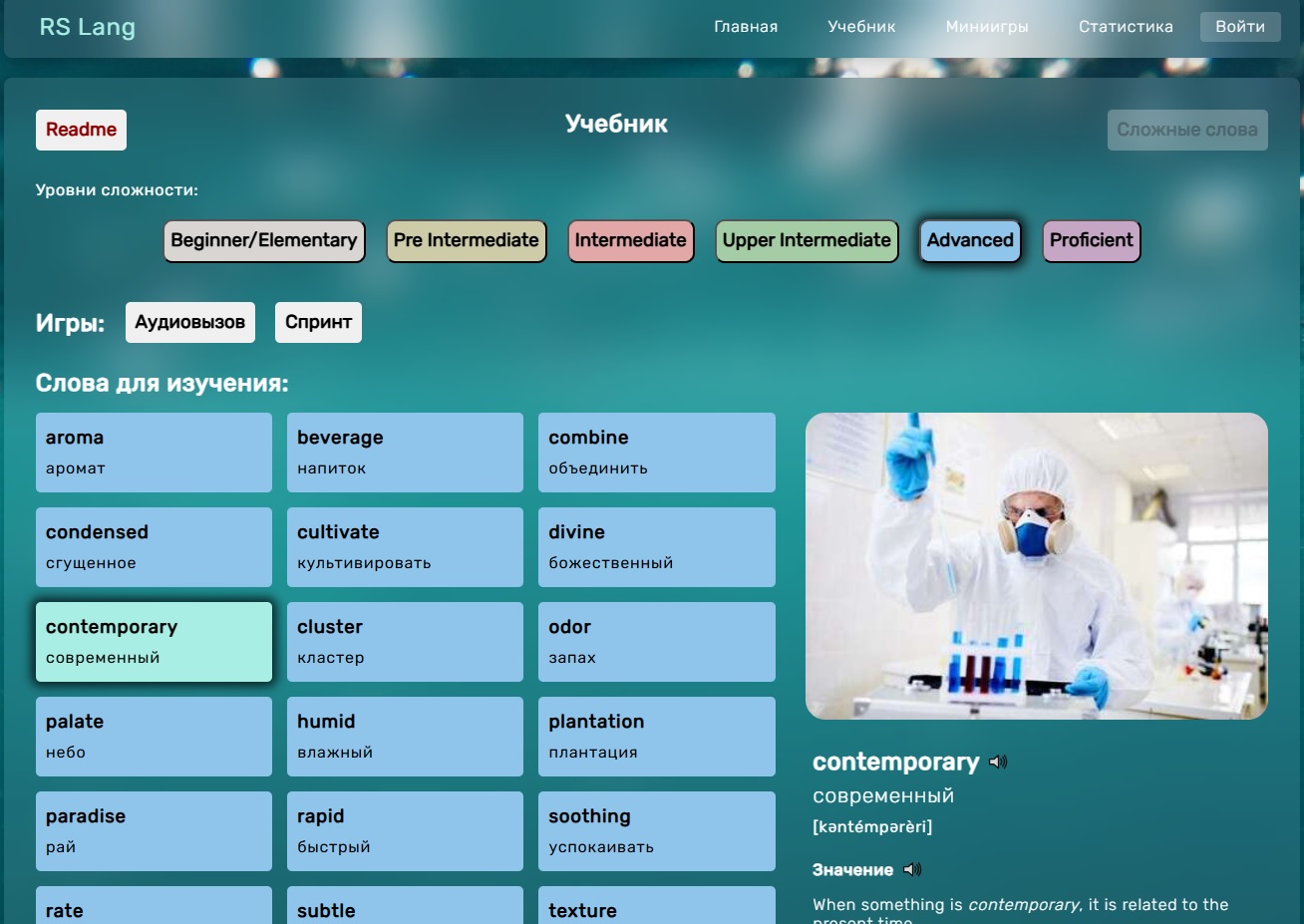Play the audio for Значение section

(910, 869)
